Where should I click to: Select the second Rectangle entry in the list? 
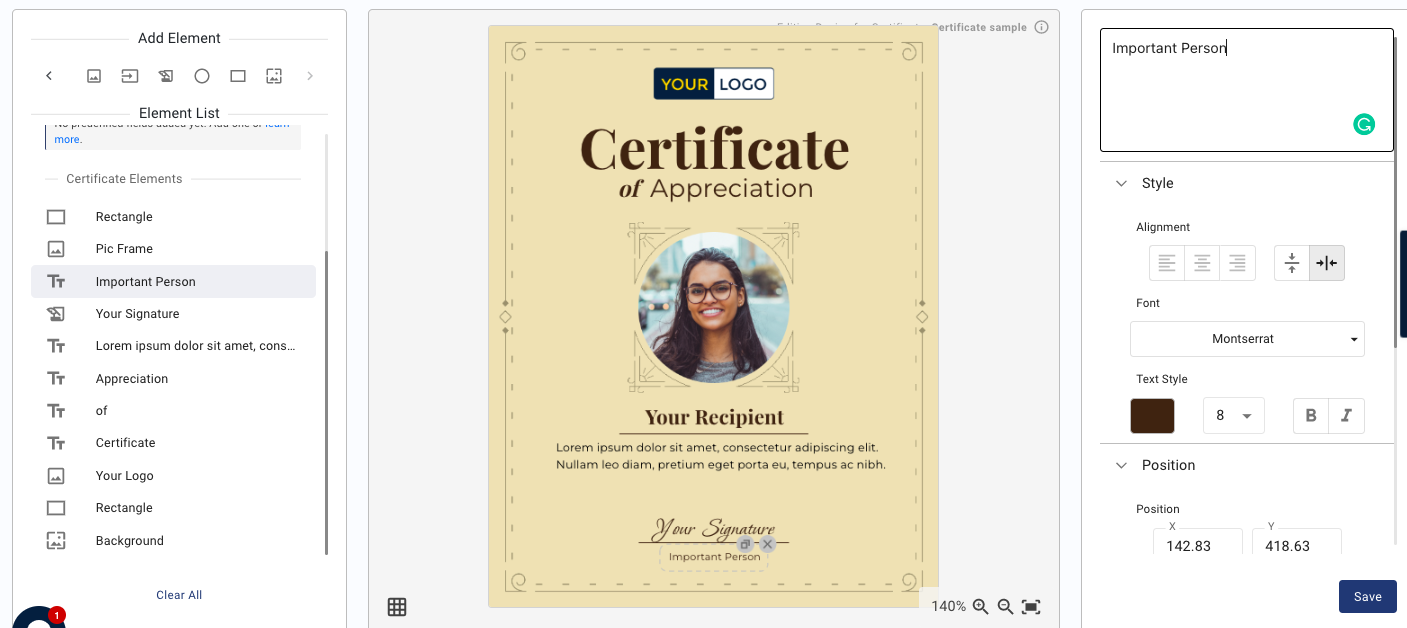tap(173, 508)
